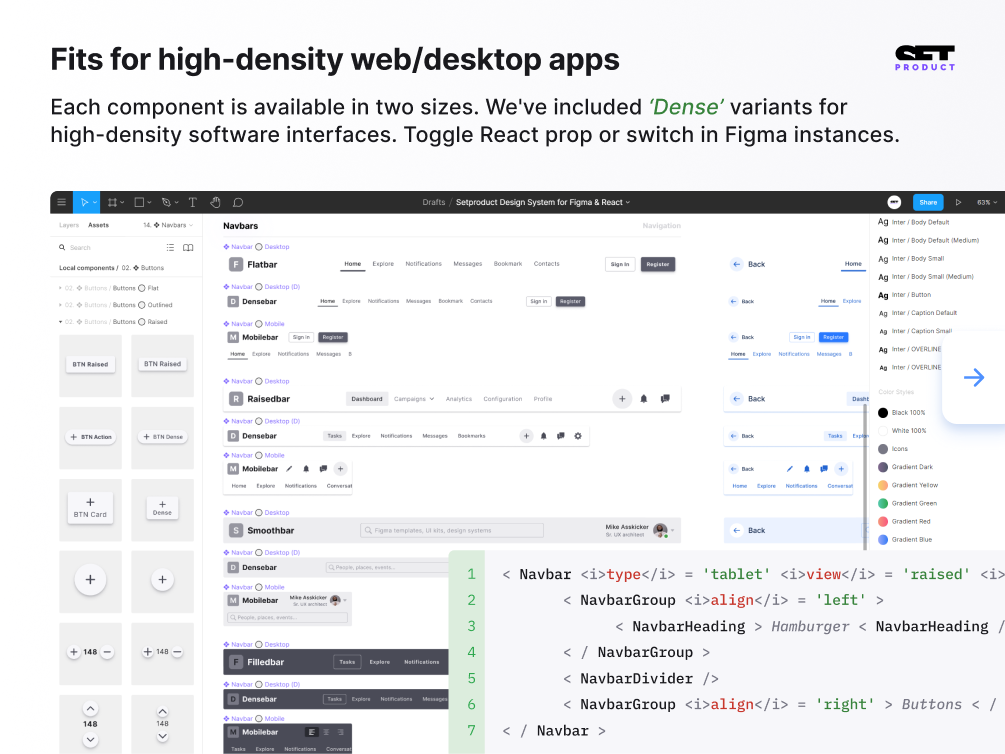Open Pen tool options dropdown arrow
The width and height of the screenshot is (1005, 754).
(x=176, y=203)
